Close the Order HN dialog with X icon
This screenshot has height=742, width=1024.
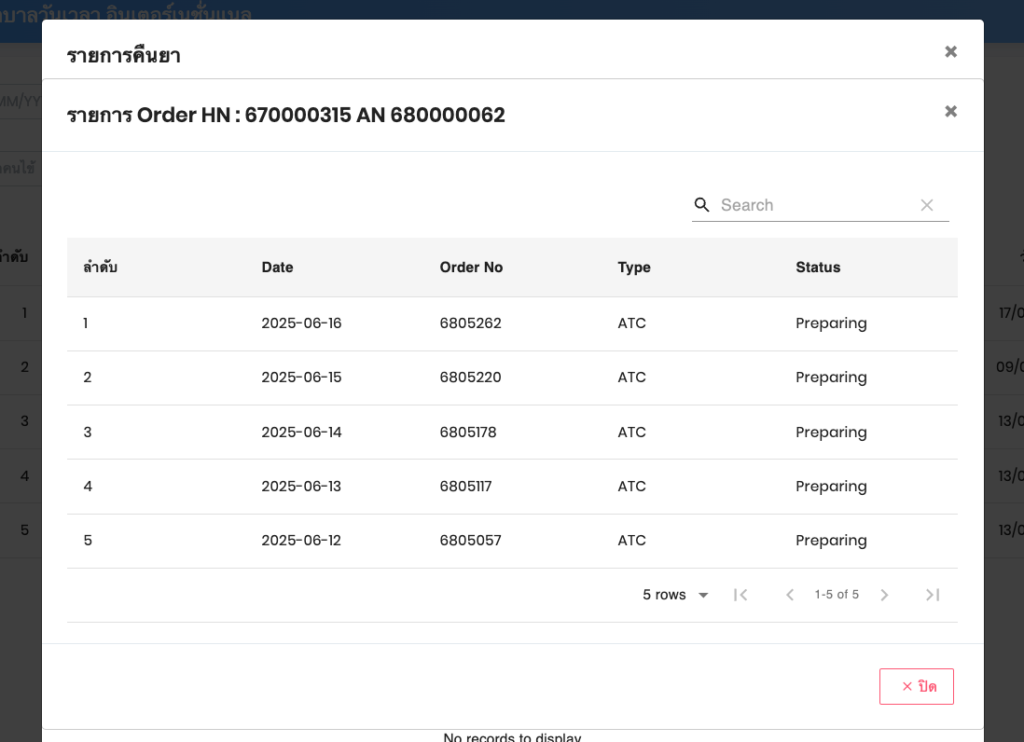click(951, 112)
